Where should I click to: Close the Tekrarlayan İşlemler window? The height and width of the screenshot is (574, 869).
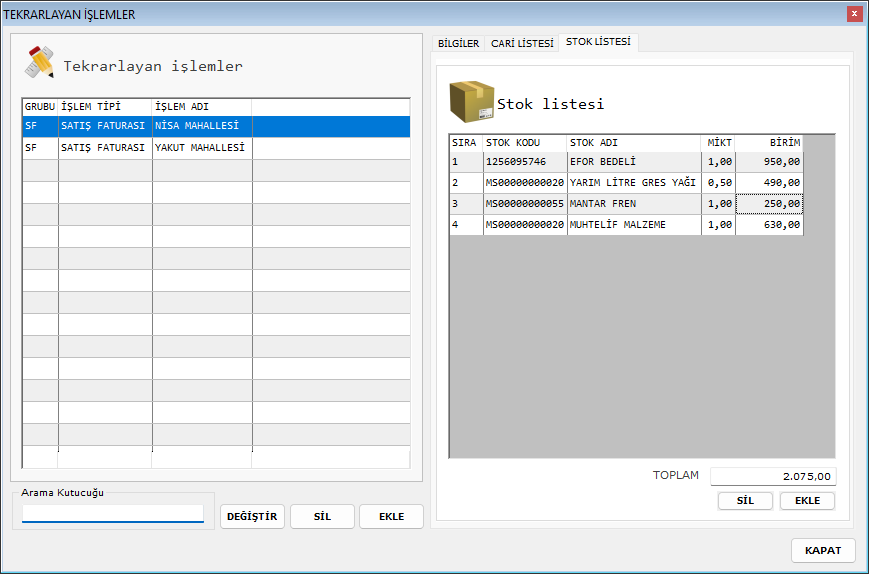click(x=854, y=14)
